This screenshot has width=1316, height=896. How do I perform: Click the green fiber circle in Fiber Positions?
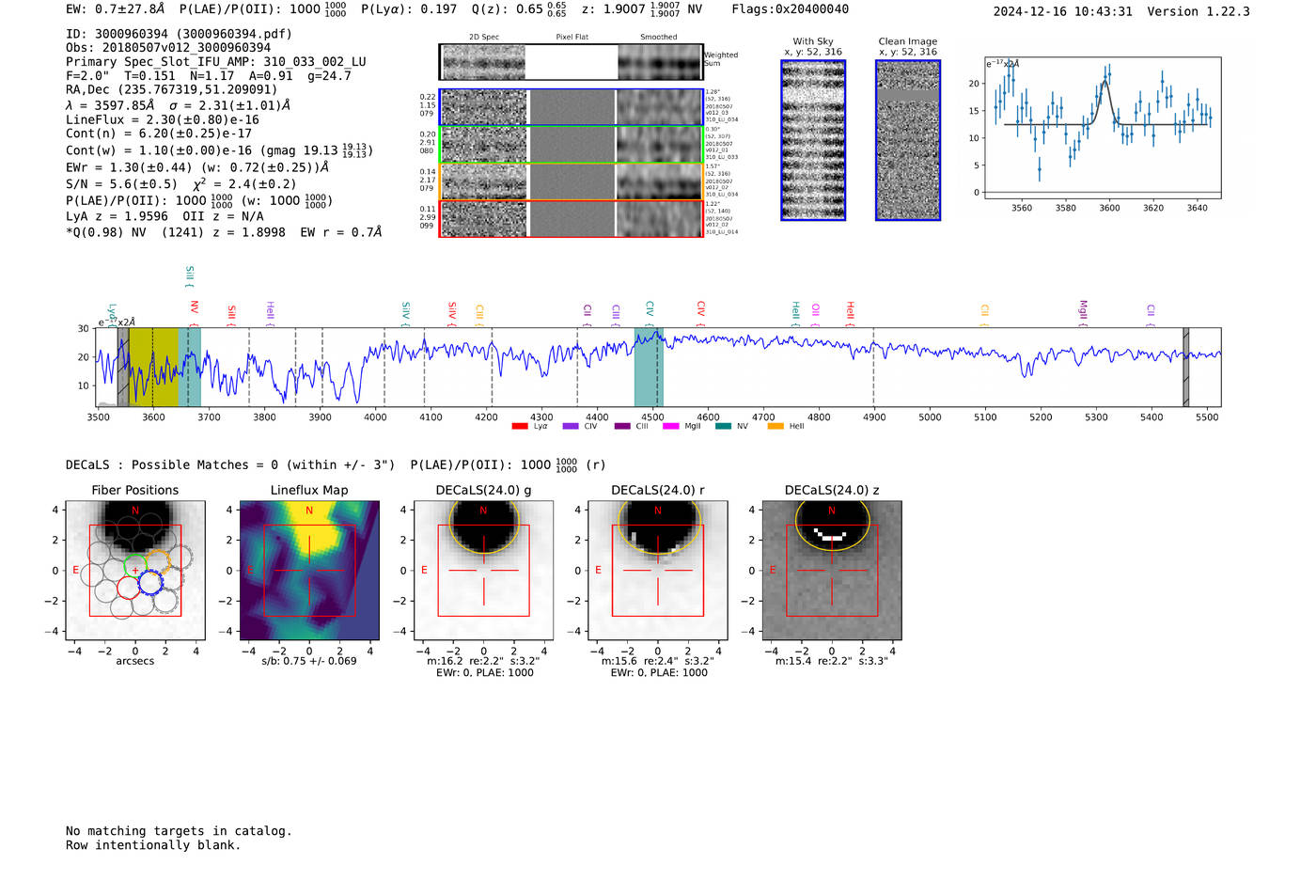tap(136, 567)
